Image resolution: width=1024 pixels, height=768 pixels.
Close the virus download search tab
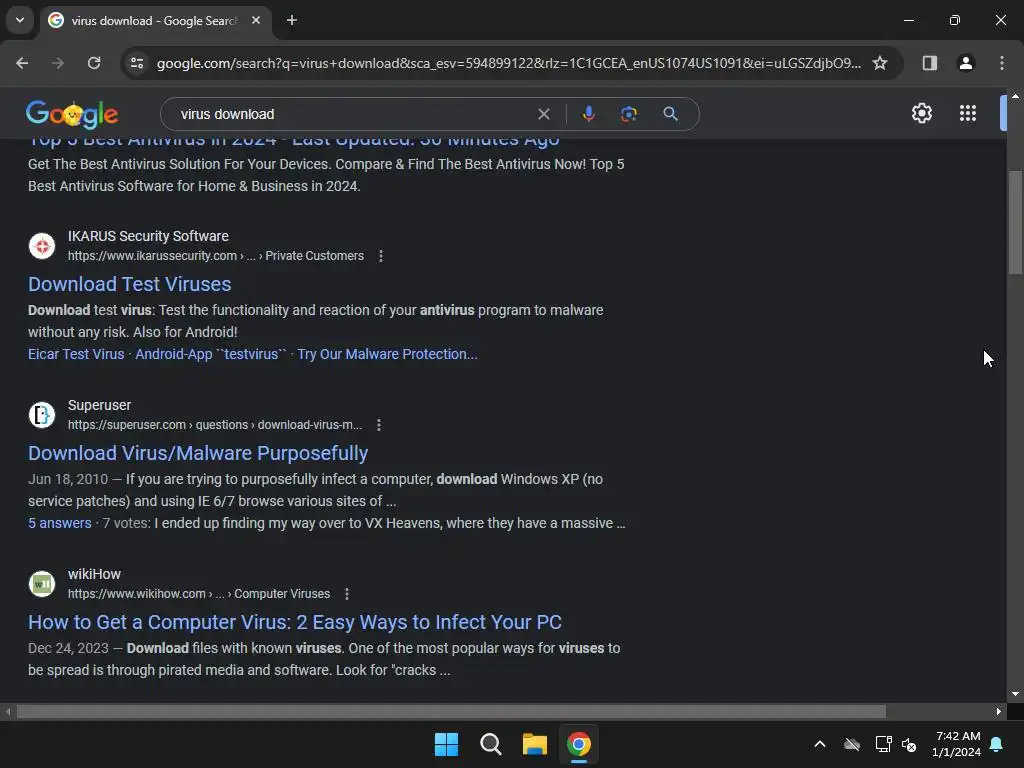pos(256,20)
